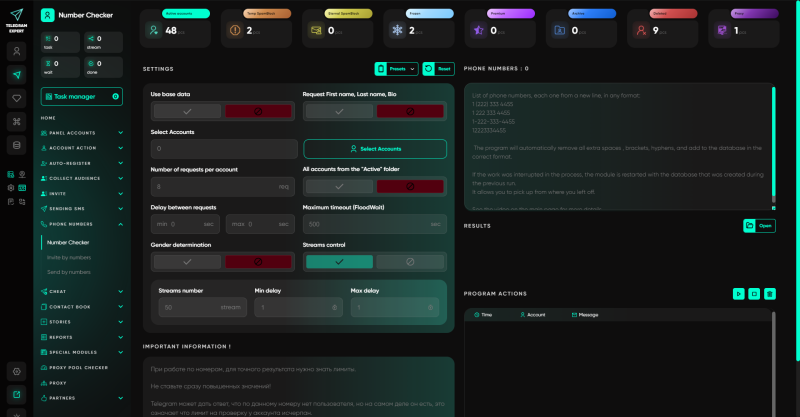Image resolution: width=800 pixels, height=417 pixels.
Task: Enable Gender determination with the checkmark
Action: [187, 262]
